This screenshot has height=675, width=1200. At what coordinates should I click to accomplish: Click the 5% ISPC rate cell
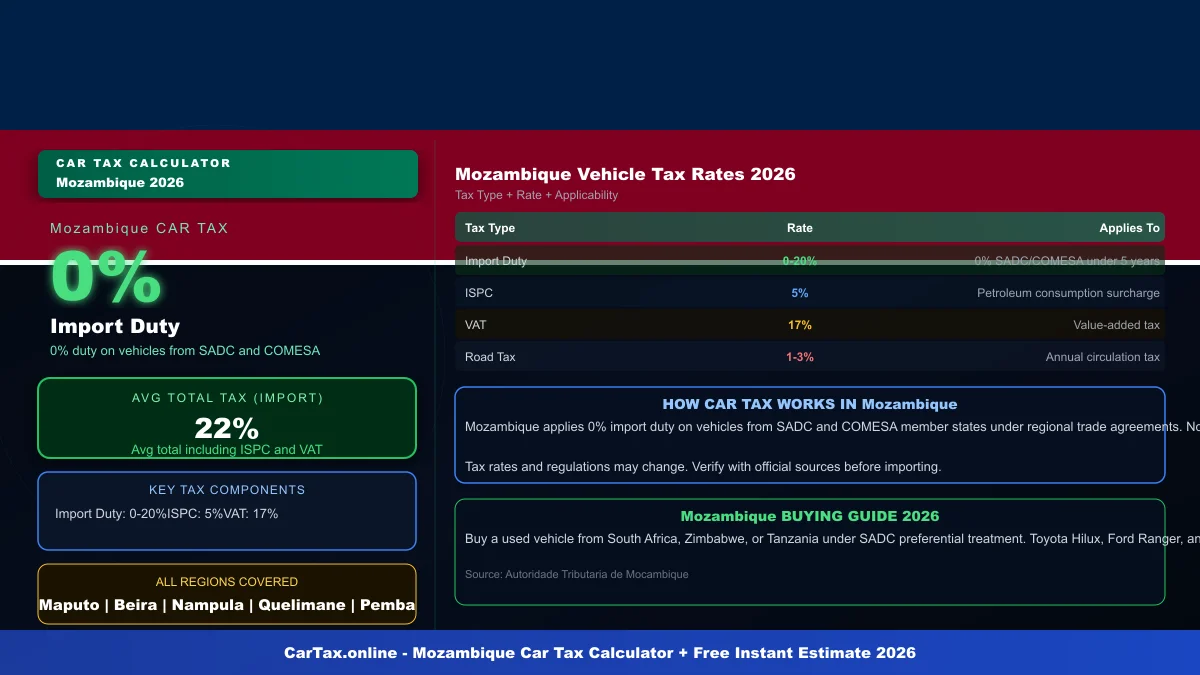(800, 293)
